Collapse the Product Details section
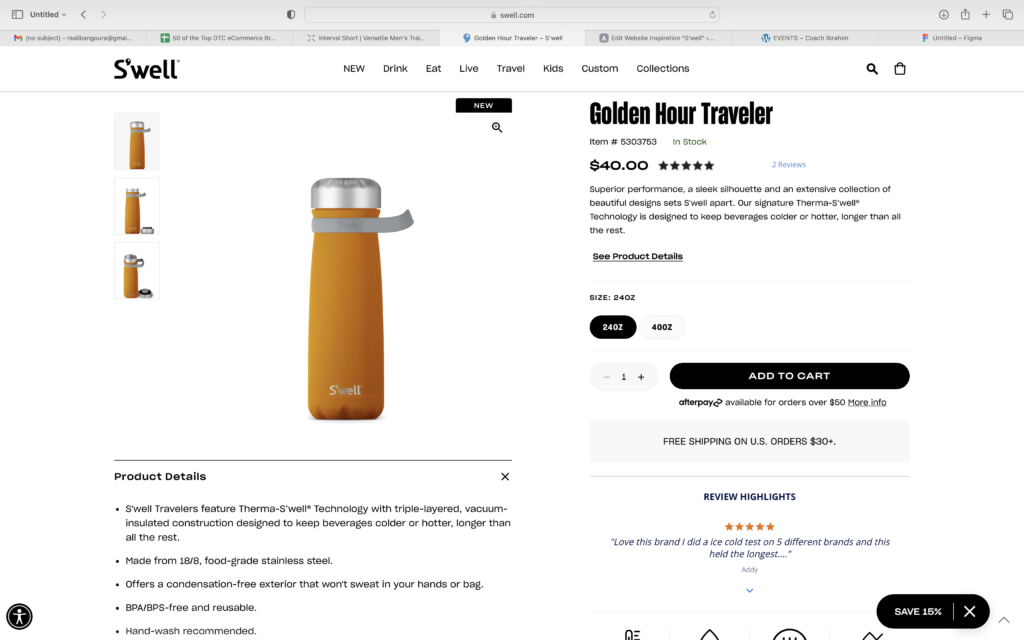 [505, 477]
